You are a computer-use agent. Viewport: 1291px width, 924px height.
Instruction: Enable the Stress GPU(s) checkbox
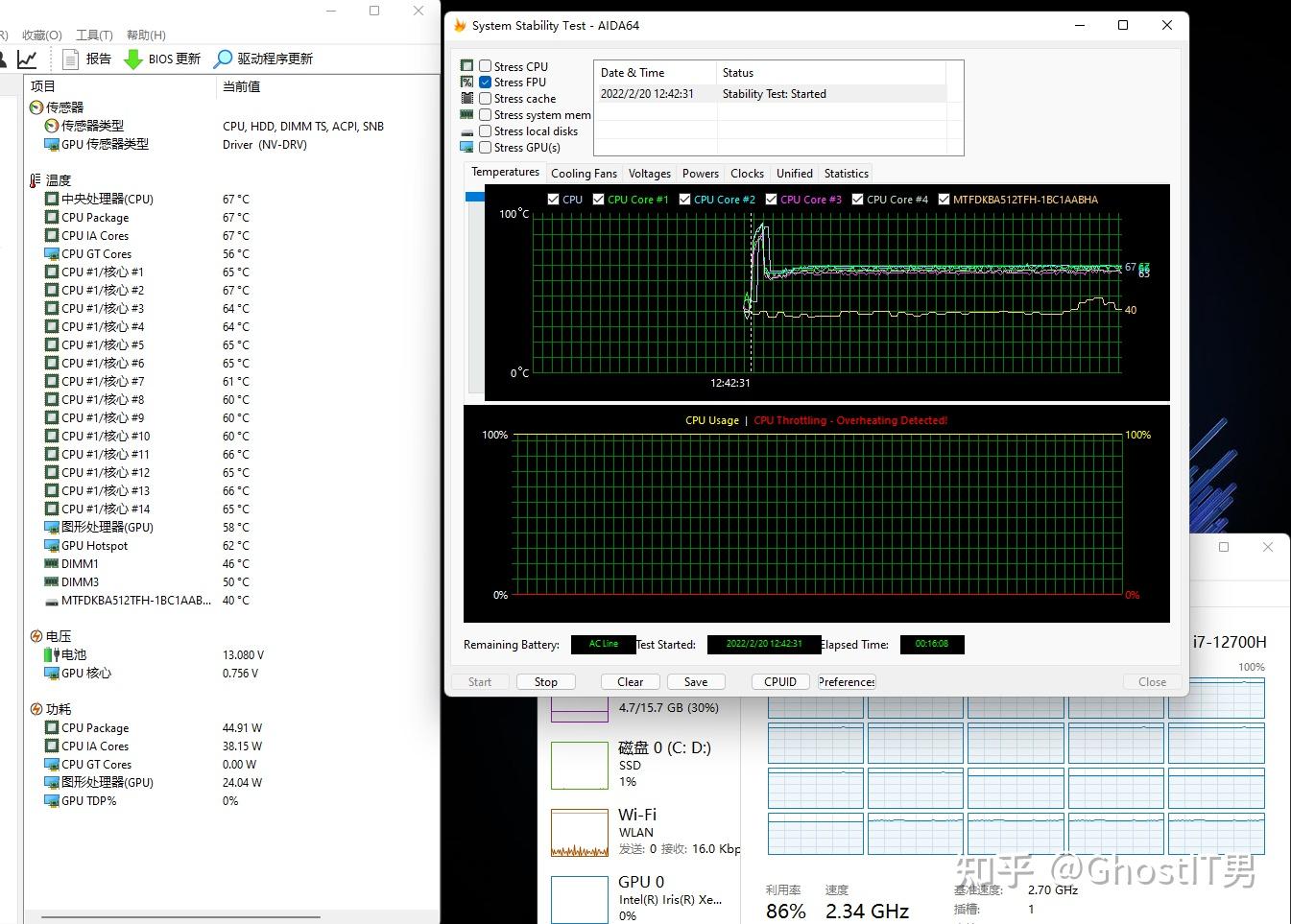tap(486, 148)
